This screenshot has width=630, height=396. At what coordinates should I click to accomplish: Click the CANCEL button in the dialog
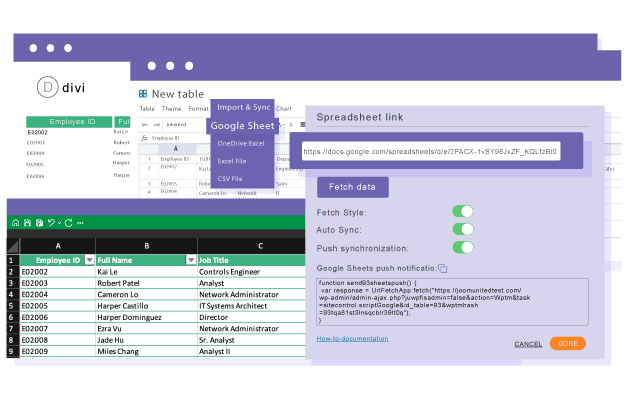tap(528, 344)
